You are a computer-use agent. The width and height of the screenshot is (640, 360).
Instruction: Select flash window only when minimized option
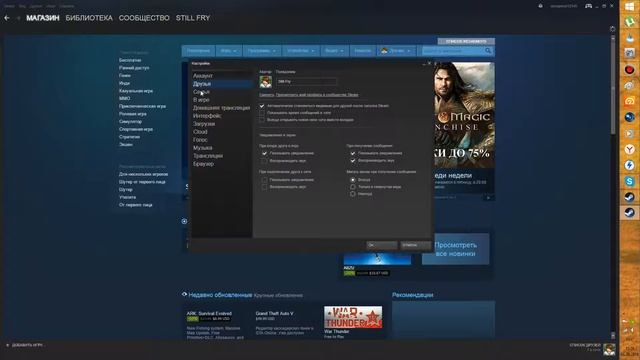pyautogui.click(x=353, y=187)
